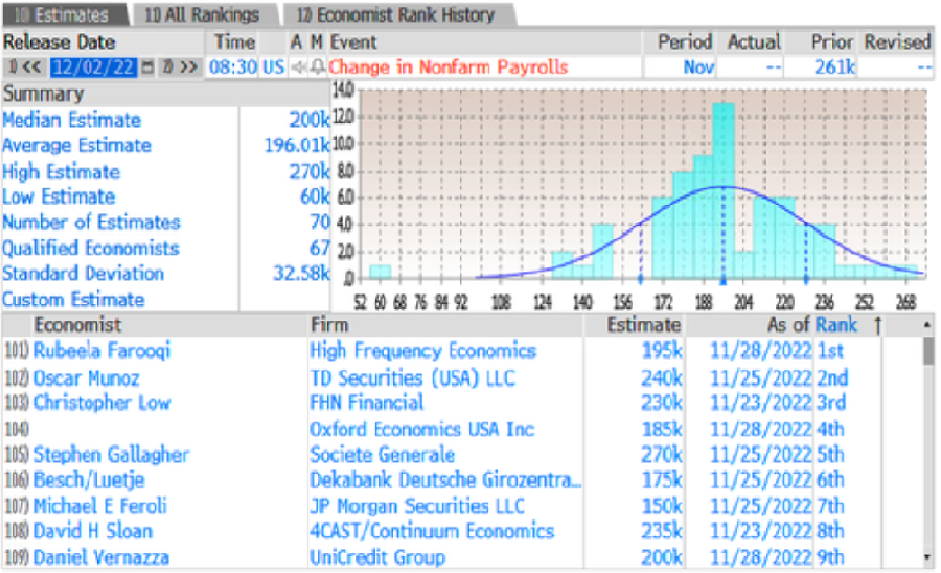Toggle the speaker audio alert icon
The image size is (941, 573).
point(297,67)
